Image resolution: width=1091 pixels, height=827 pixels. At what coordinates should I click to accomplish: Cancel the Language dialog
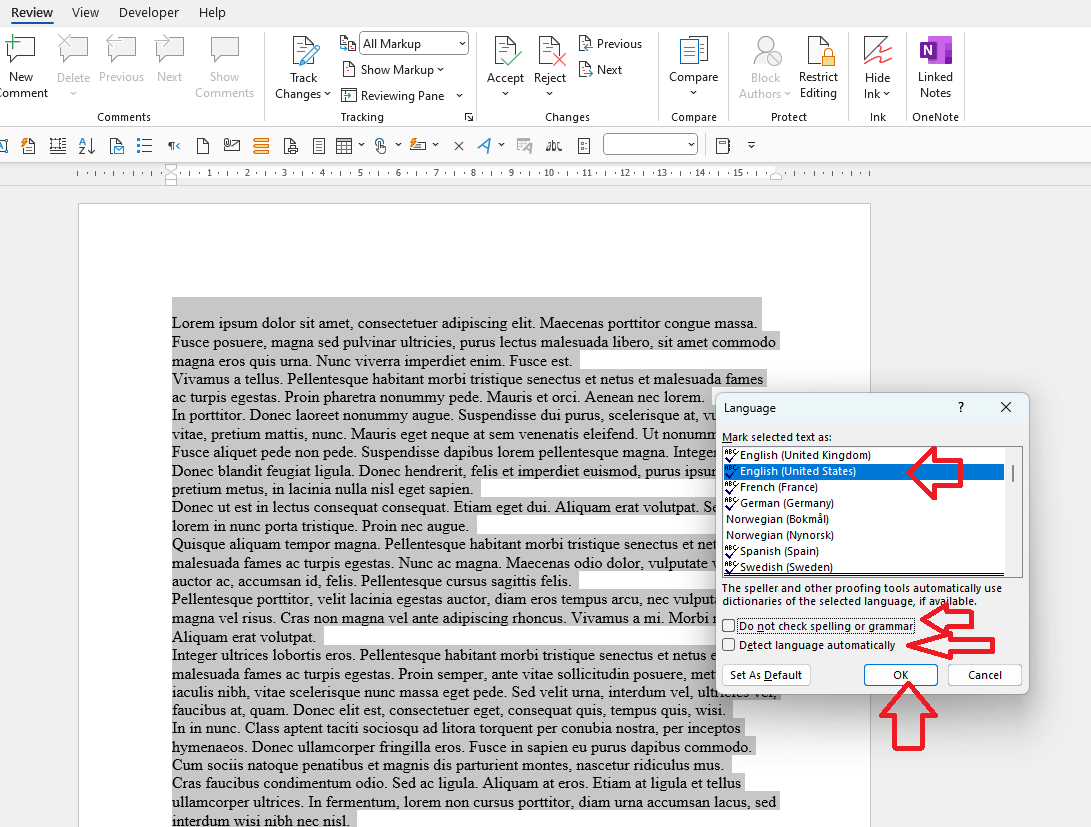[985, 675]
